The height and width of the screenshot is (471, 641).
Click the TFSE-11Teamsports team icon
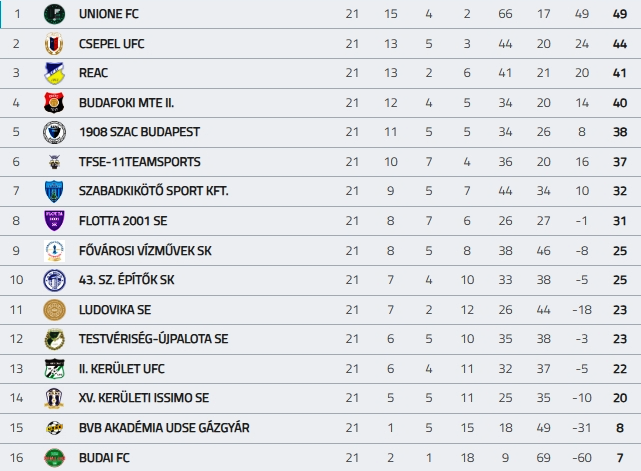pos(54,162)
